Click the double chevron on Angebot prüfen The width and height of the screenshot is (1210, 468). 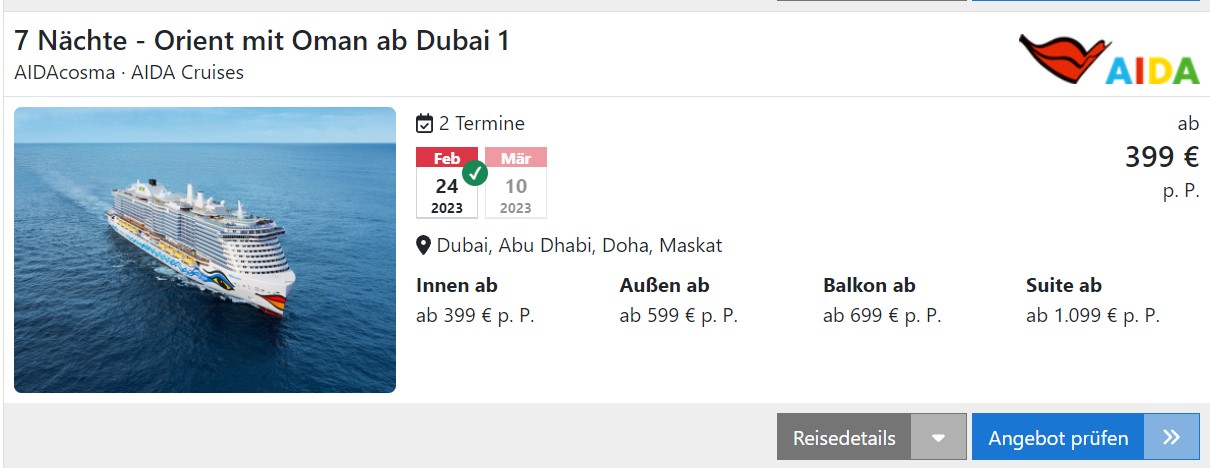pyautogui.click(x=1172, y=437)
